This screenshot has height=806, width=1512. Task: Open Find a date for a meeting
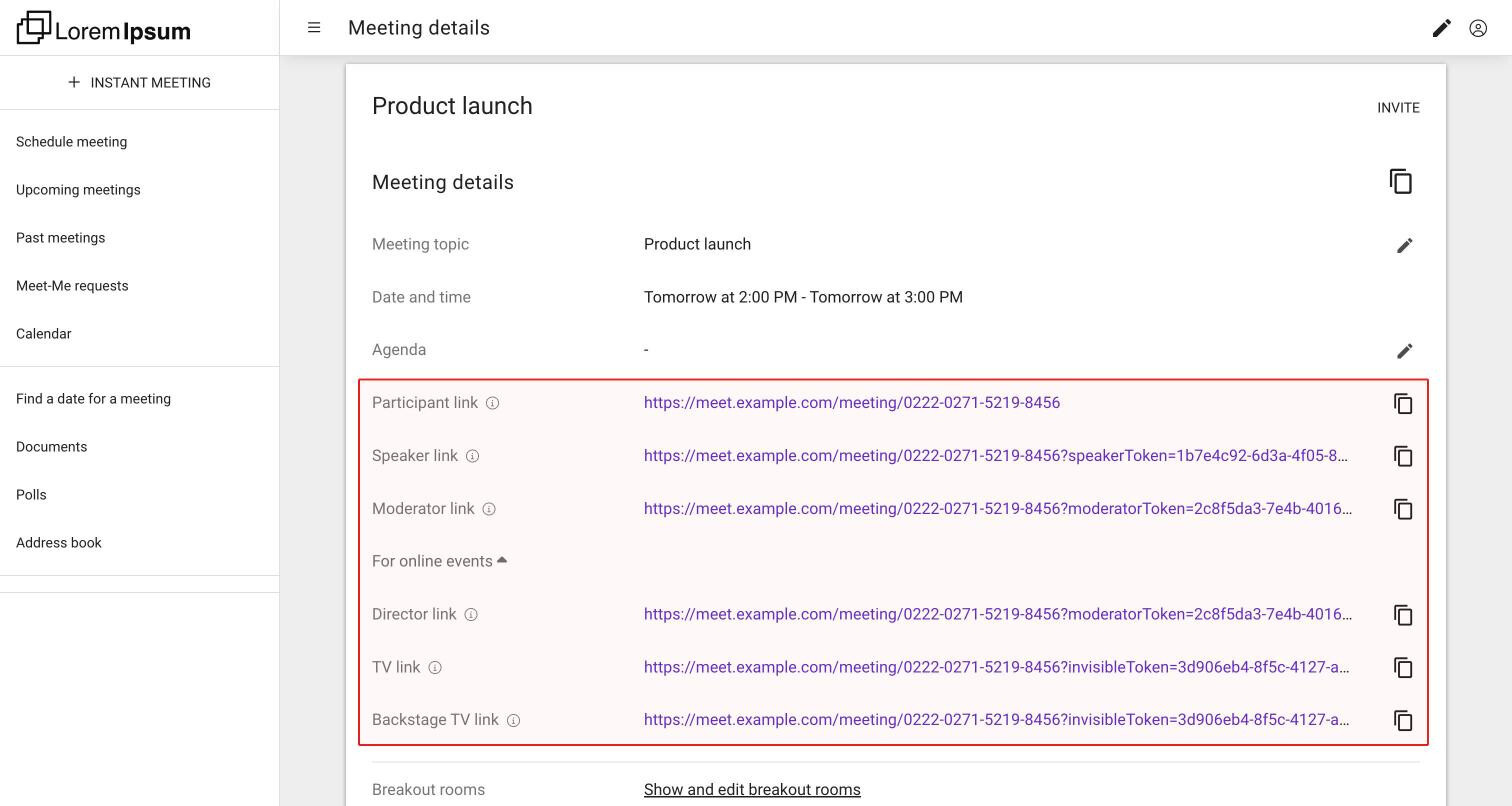[93, 399]
